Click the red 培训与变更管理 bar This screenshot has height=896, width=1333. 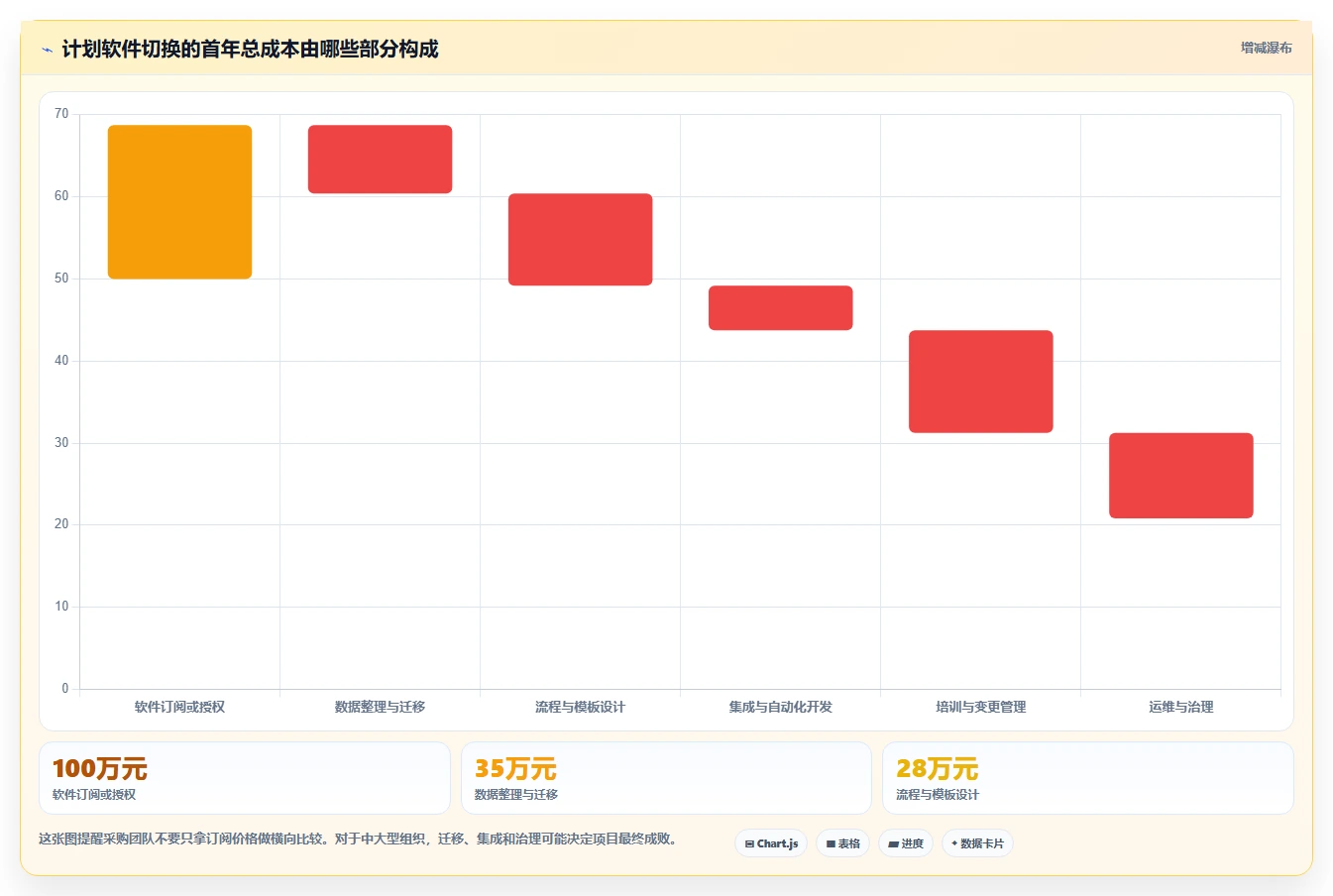tap(980, 382)
